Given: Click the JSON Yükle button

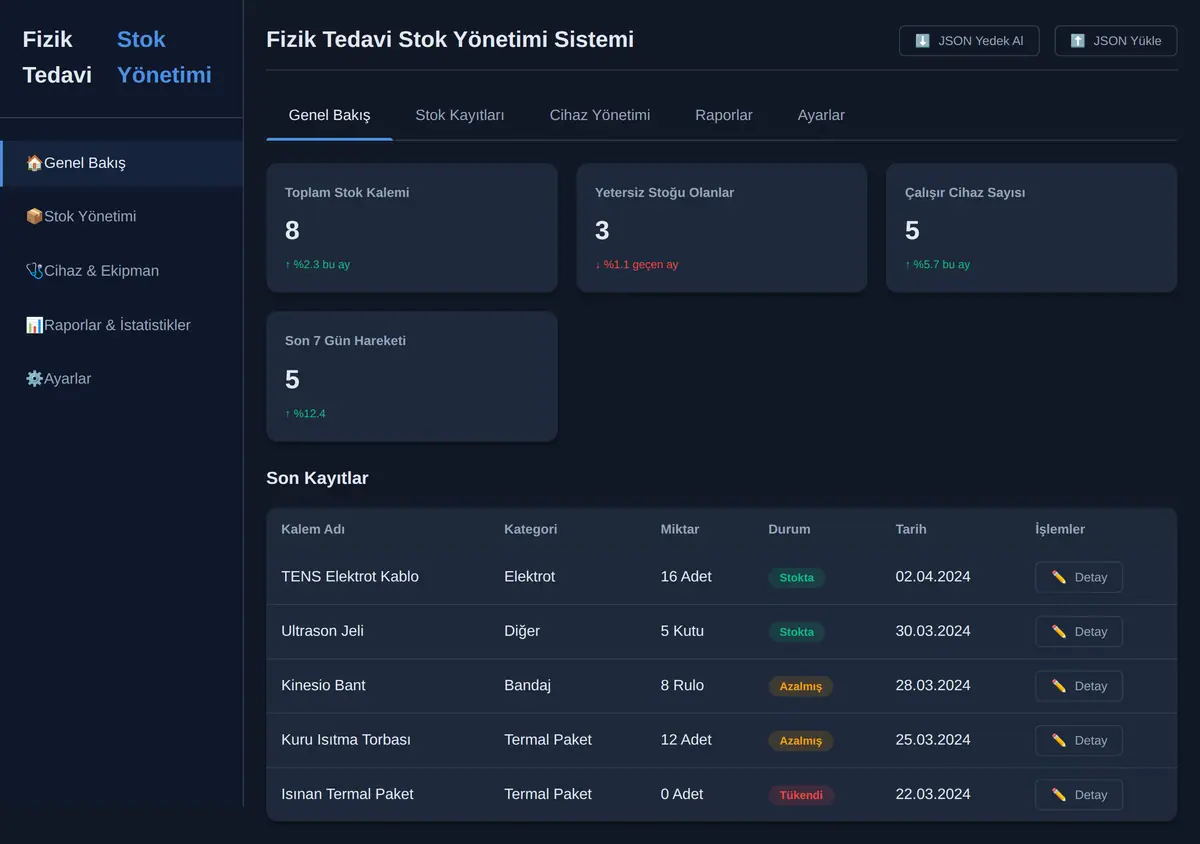Looking at the screenshot, I should tap(1116, 41).
